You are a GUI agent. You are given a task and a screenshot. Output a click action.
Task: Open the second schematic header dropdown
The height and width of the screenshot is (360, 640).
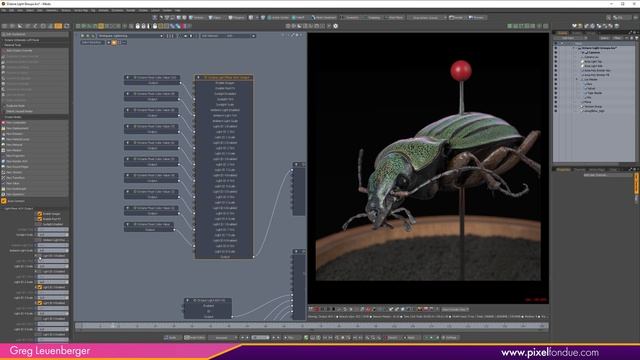coord(228,36)
